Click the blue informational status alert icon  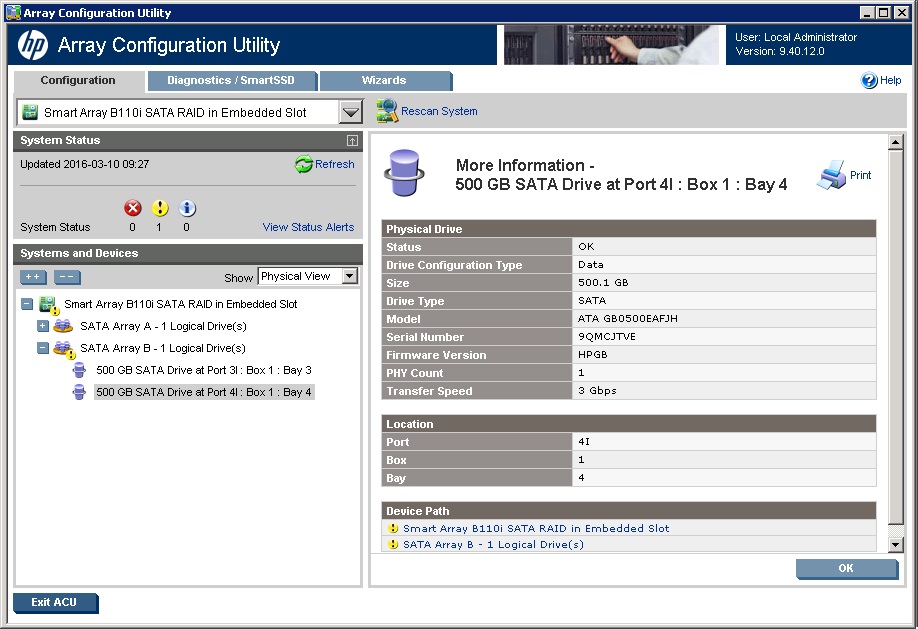coord(187,208)
